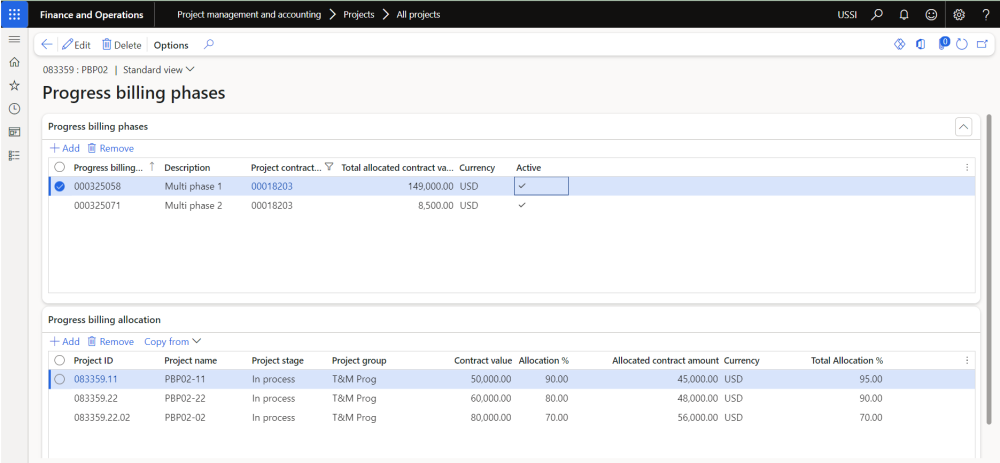Open the app launcher waffle menu

[x=14, y=15]
